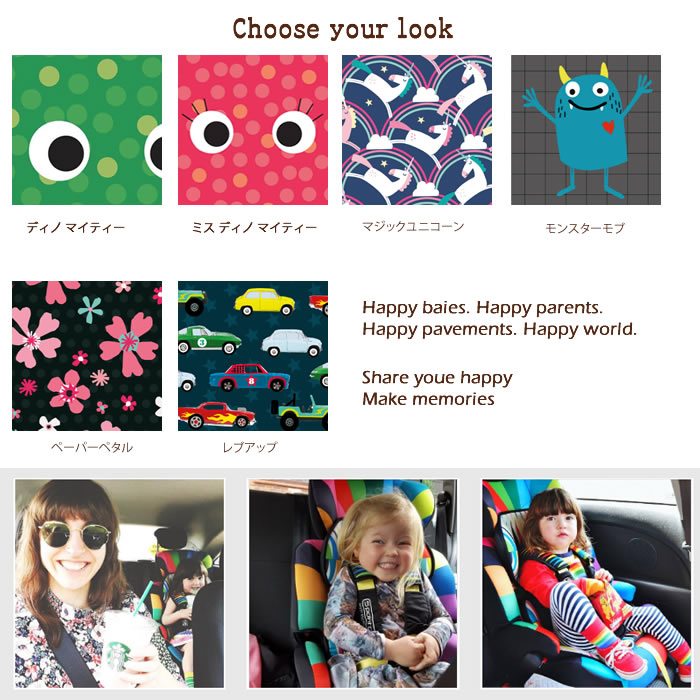Image resolution: width=700 pixels, height=700 pixels.
Task: Select the green Dino Mighty pattern swatch
Action: pos(87,130)
